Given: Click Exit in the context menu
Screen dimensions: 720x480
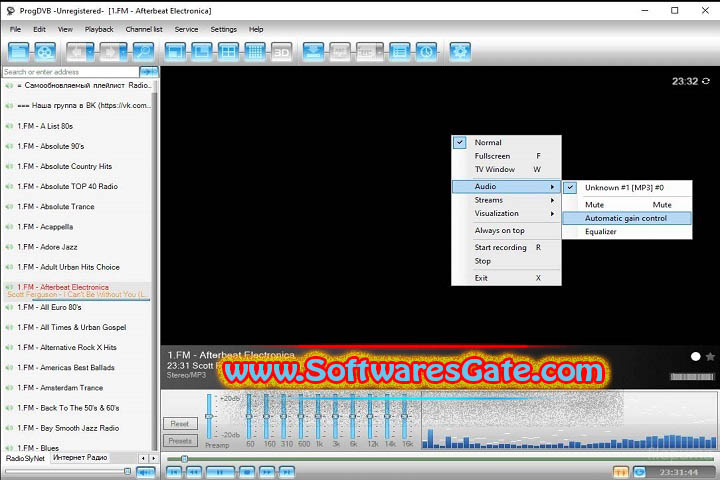Looking at the screenshot, I should click(x=506, y=278).
